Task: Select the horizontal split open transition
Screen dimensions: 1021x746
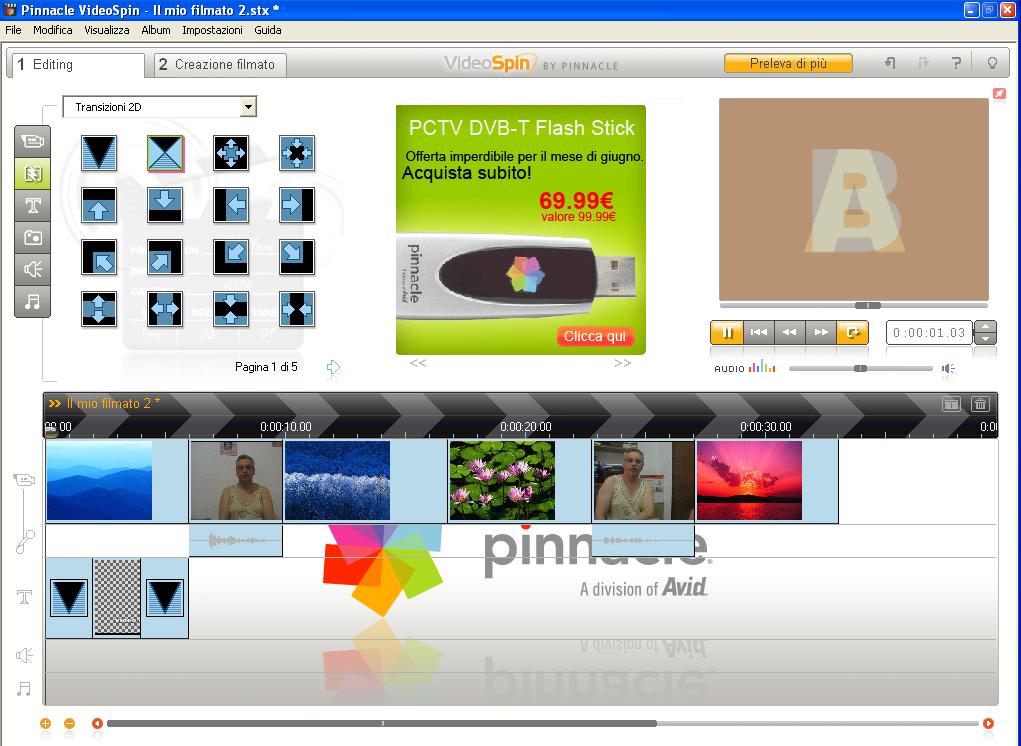Action: 165,309
